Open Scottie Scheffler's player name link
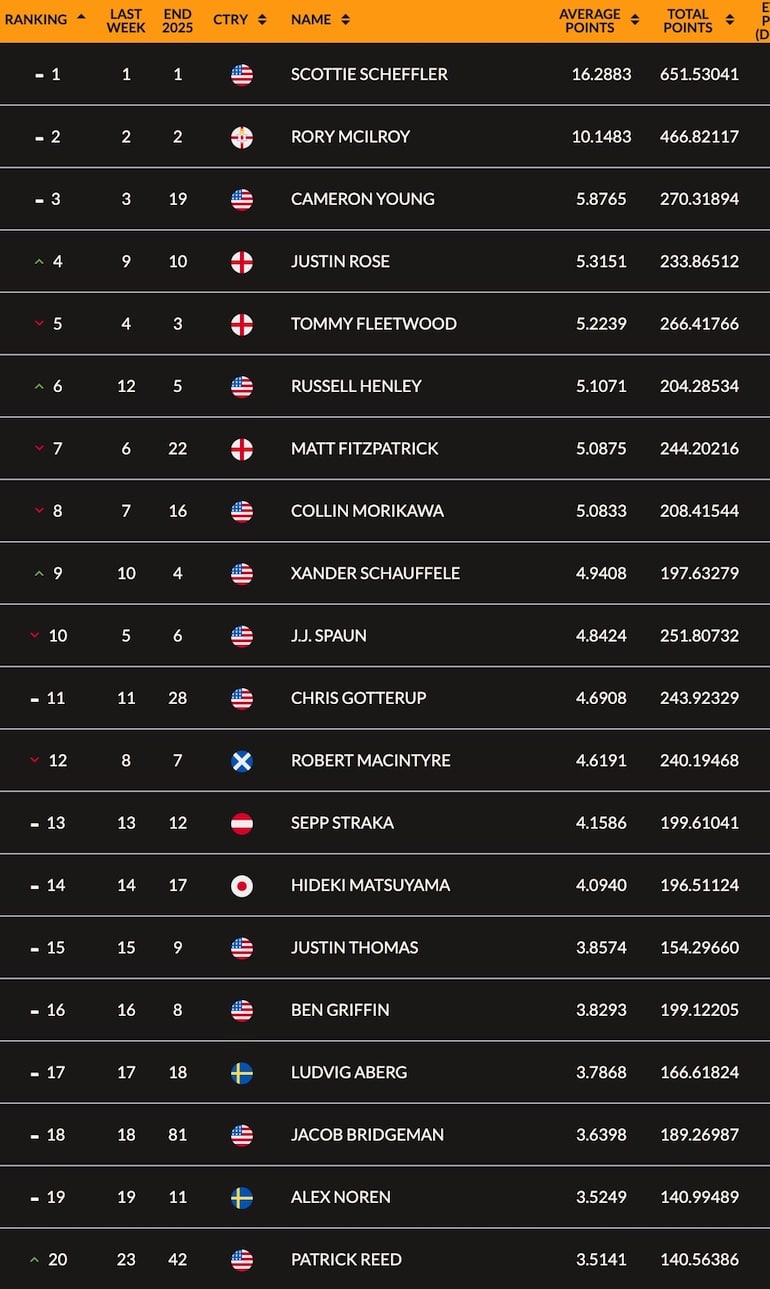Viewport: 770px width, 1289px height. 369,74
